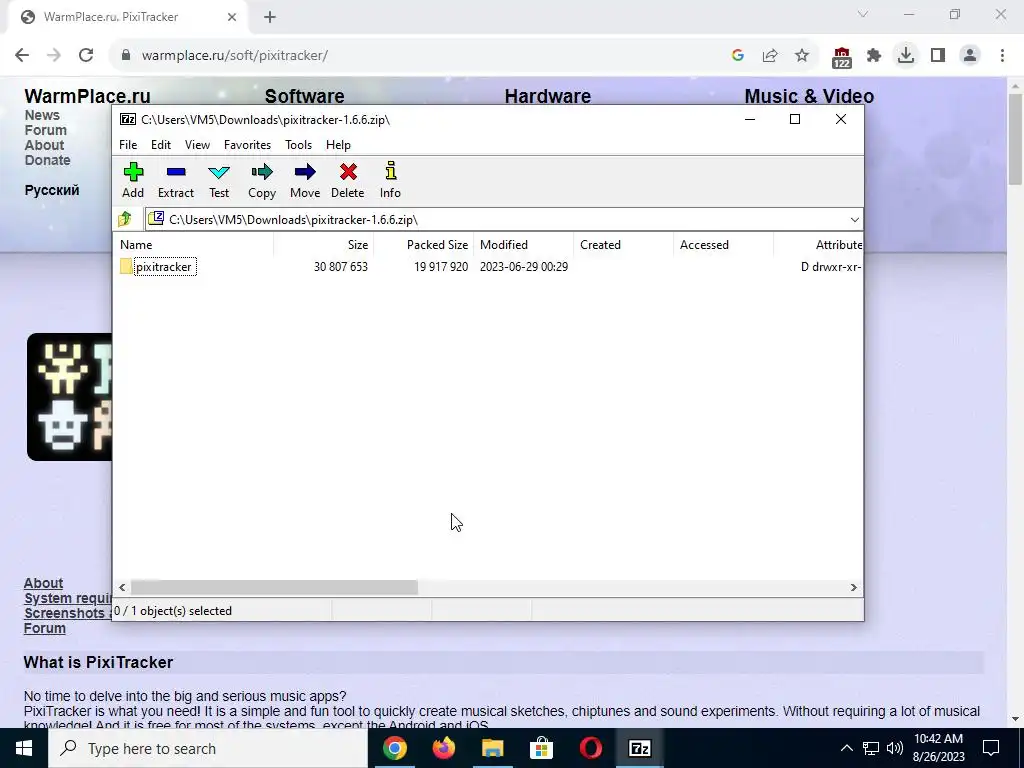
Task: Click the Chrome address bar URL
Action: [x=234, y=56]
